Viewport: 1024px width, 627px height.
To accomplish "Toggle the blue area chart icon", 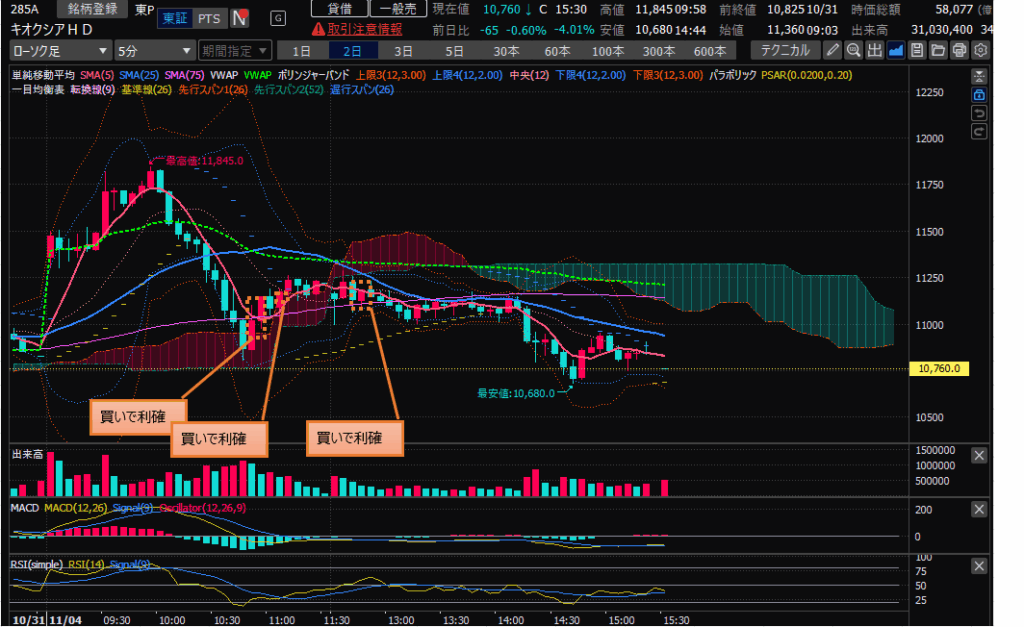I will [x=896, y=50].
